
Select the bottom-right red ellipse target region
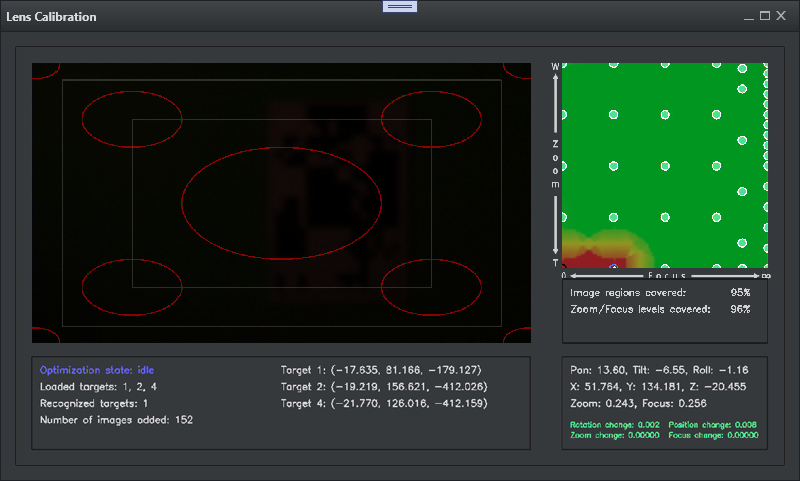[x=431, y=286]
